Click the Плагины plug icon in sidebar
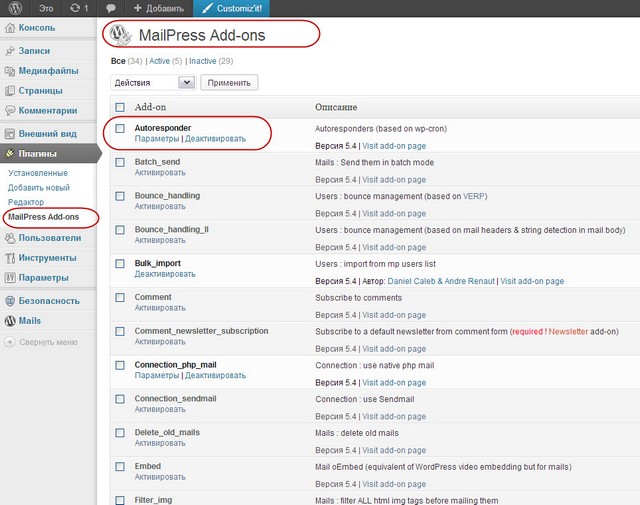The width and height of the screenshot is (640, 505). tap(10, 154)
